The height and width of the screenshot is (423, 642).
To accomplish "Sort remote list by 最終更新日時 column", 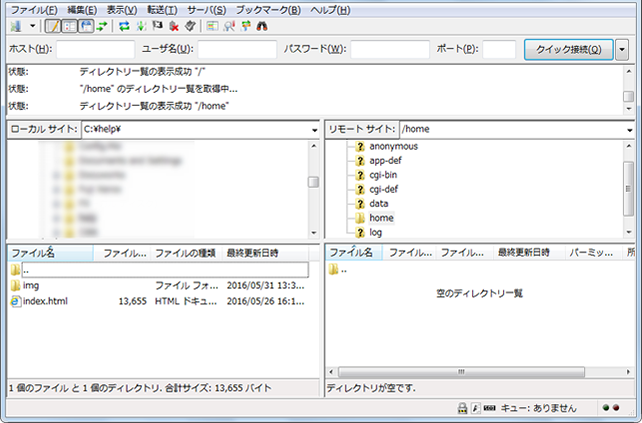I will pos(529,252).
